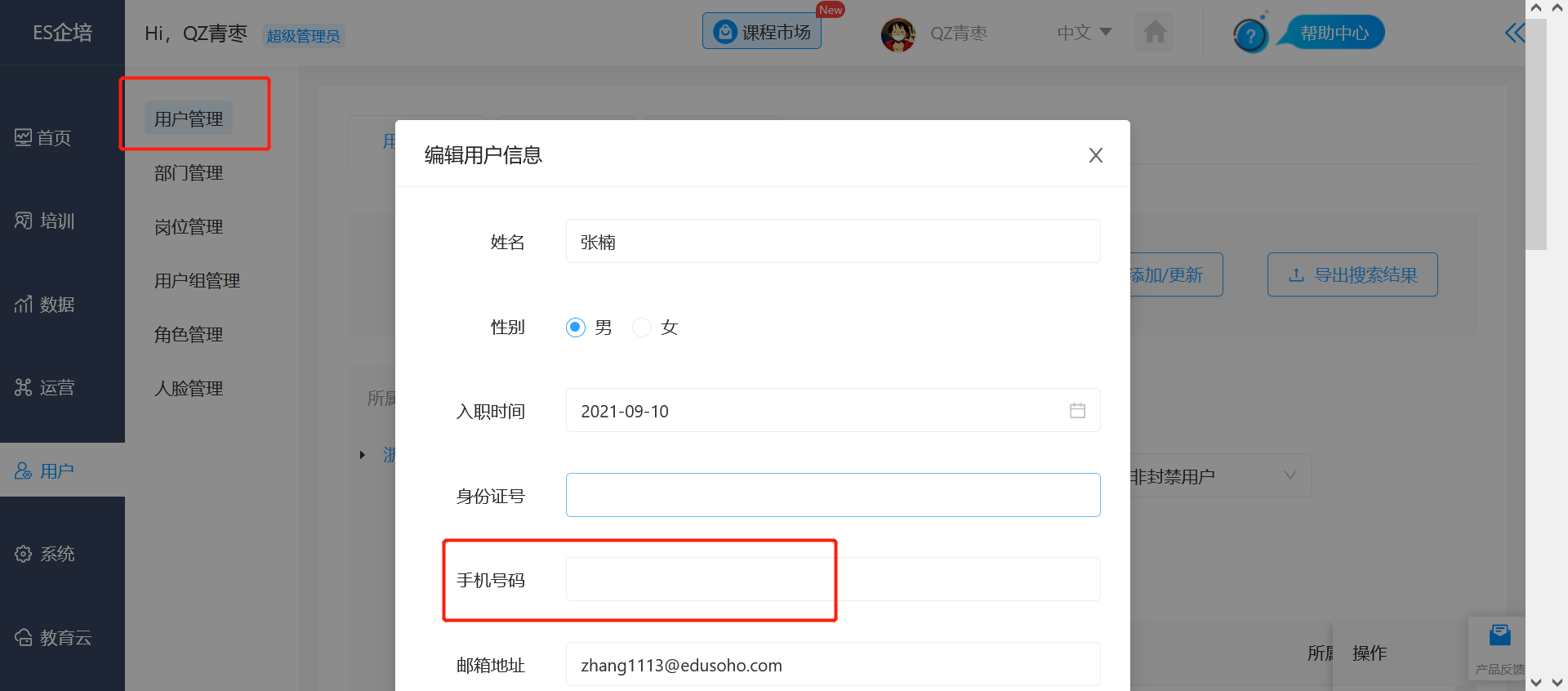Close the 编辑用户信息 dialog

1095,155
